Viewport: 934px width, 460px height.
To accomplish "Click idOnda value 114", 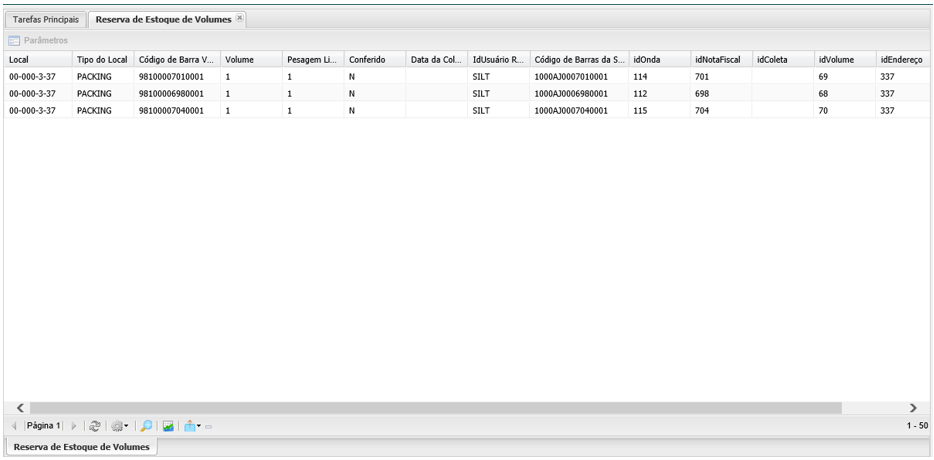I will pyautogui.click(x=640, y=76).
